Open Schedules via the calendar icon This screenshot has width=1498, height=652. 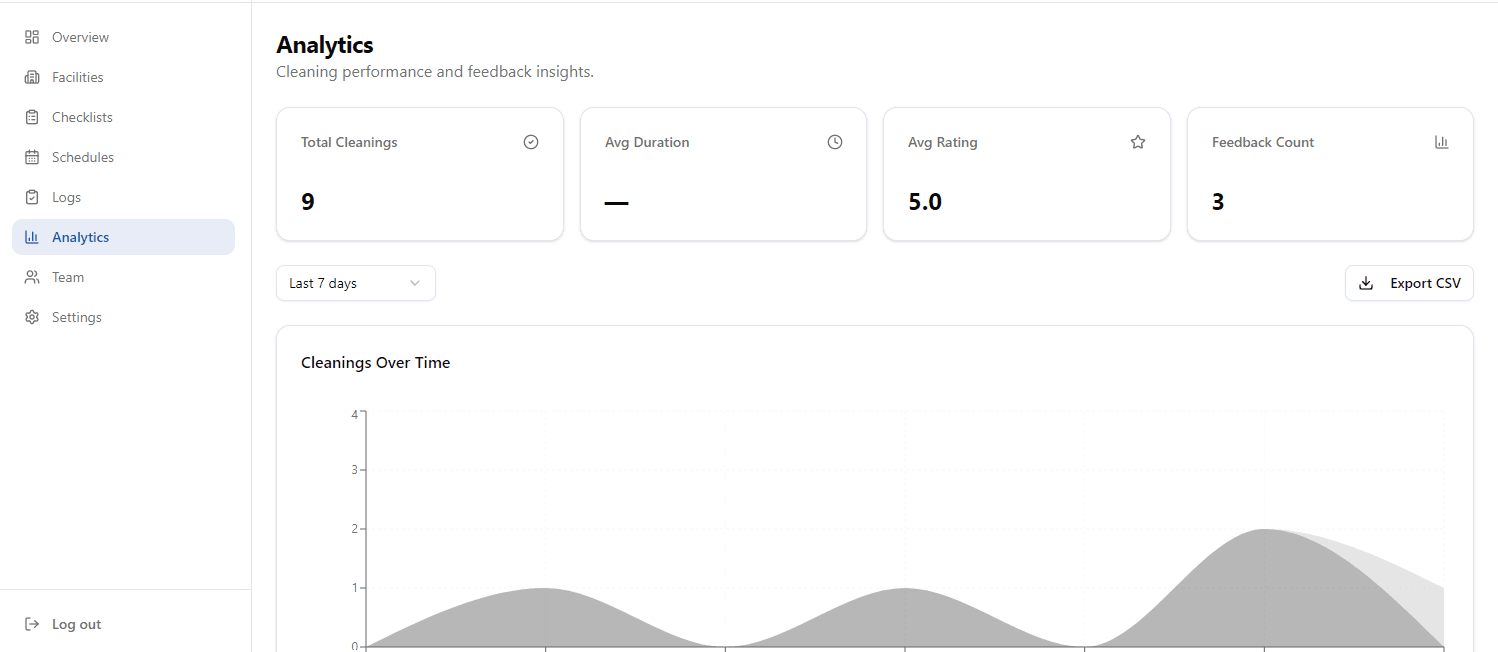point(30,156)
